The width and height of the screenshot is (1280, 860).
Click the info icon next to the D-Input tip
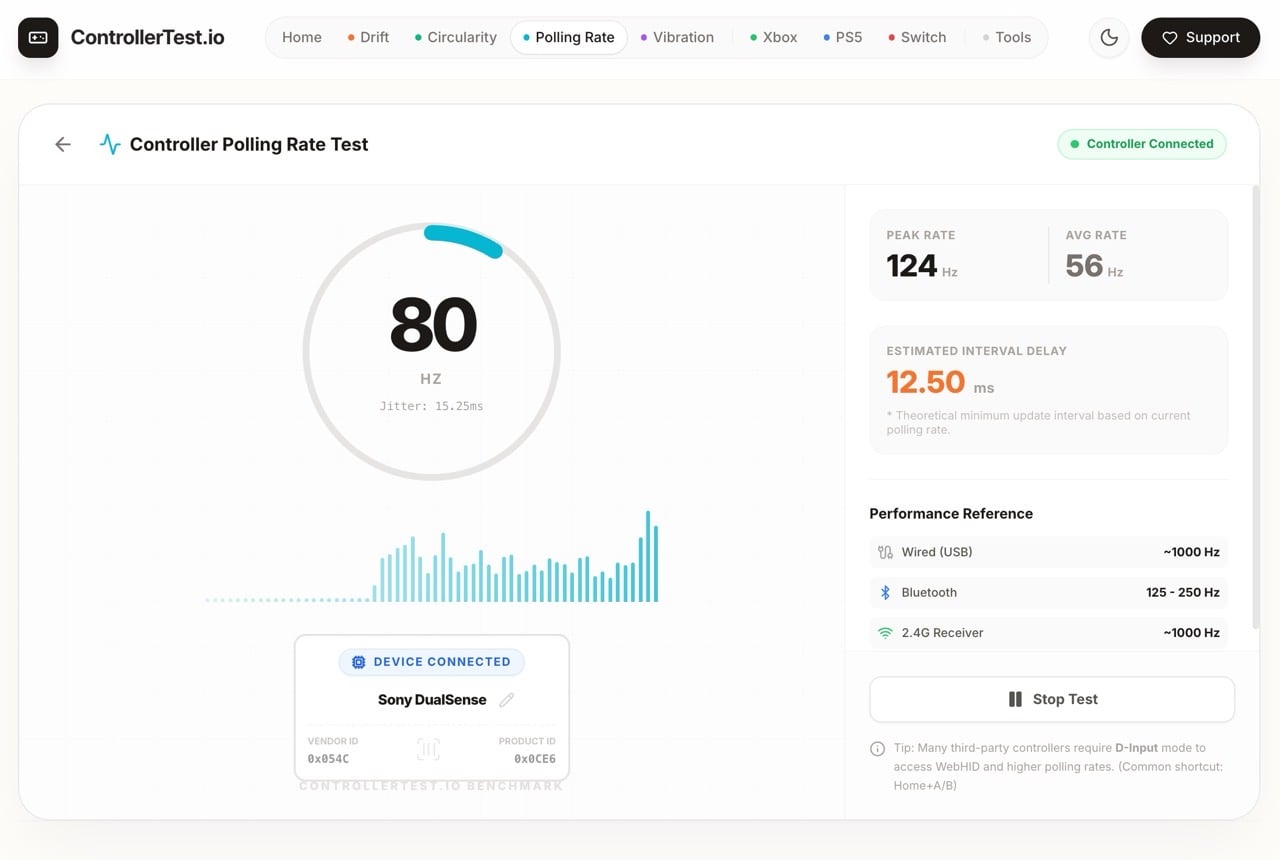877,748
